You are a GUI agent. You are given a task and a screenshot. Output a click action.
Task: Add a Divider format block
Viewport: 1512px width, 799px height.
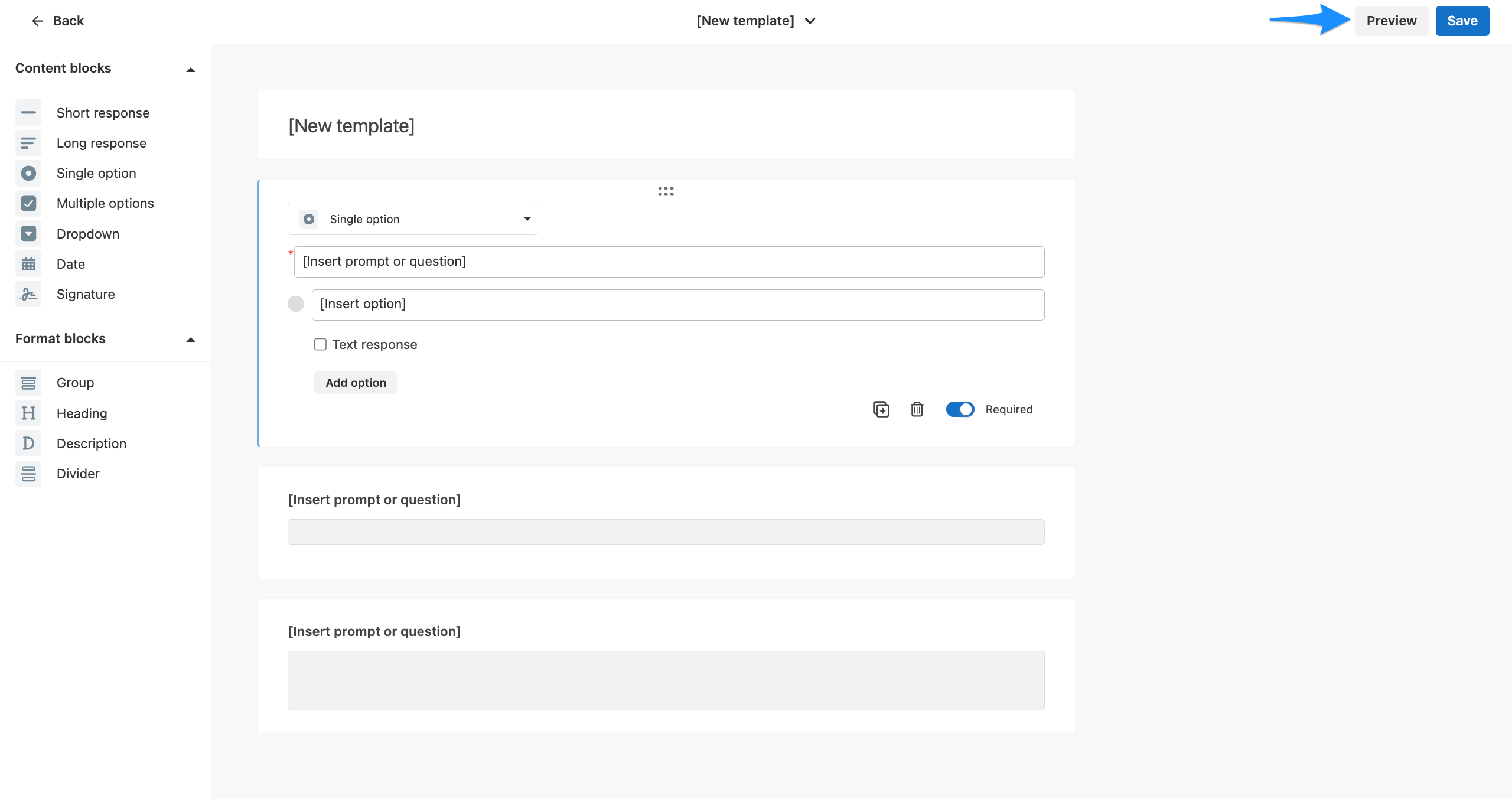pos(78,474)
